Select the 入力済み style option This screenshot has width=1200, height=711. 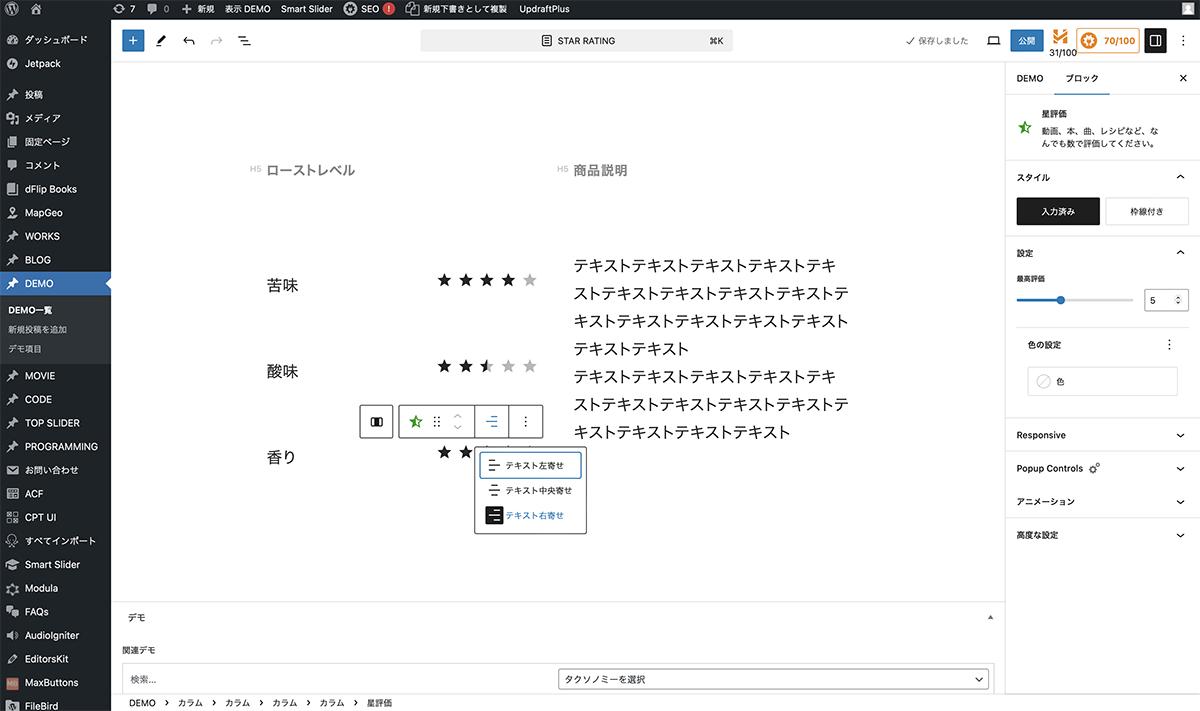click(x=1058, y=211)
